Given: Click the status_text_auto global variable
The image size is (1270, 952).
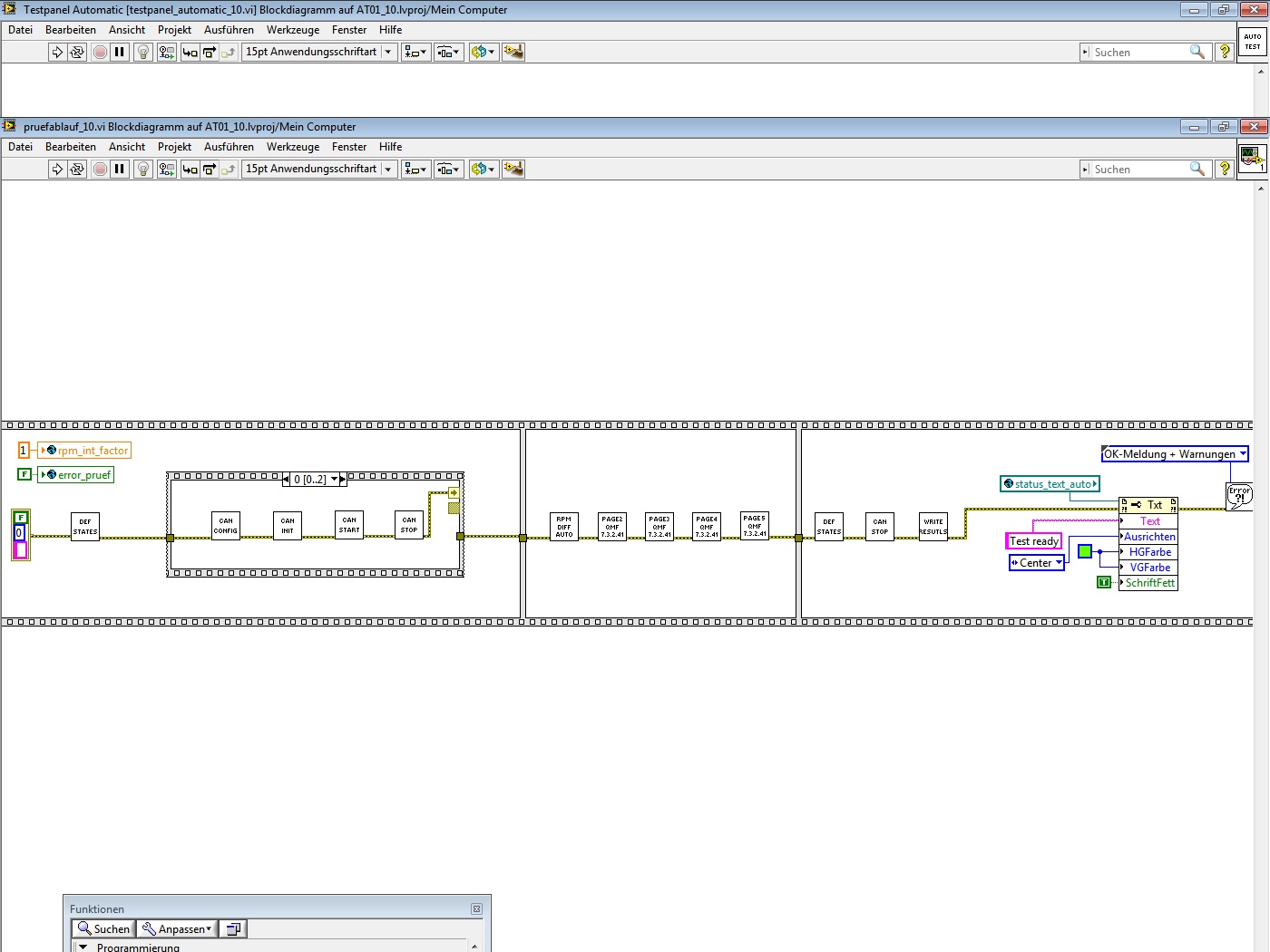Looking at the screenshot, I should [1050, 484].
